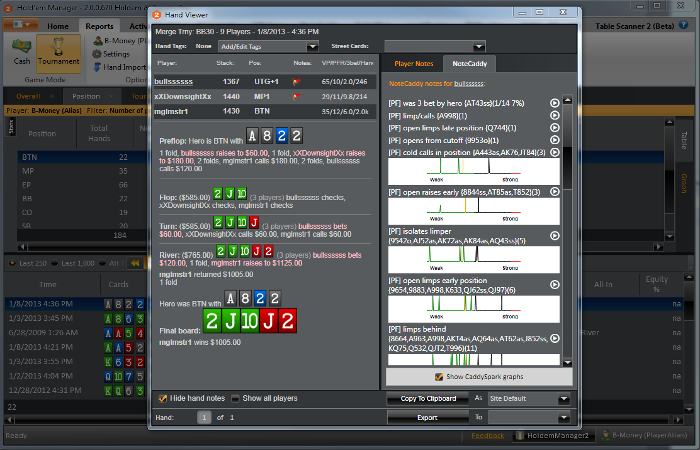Click the Hand Import arrow icon

tap(97, 67)
